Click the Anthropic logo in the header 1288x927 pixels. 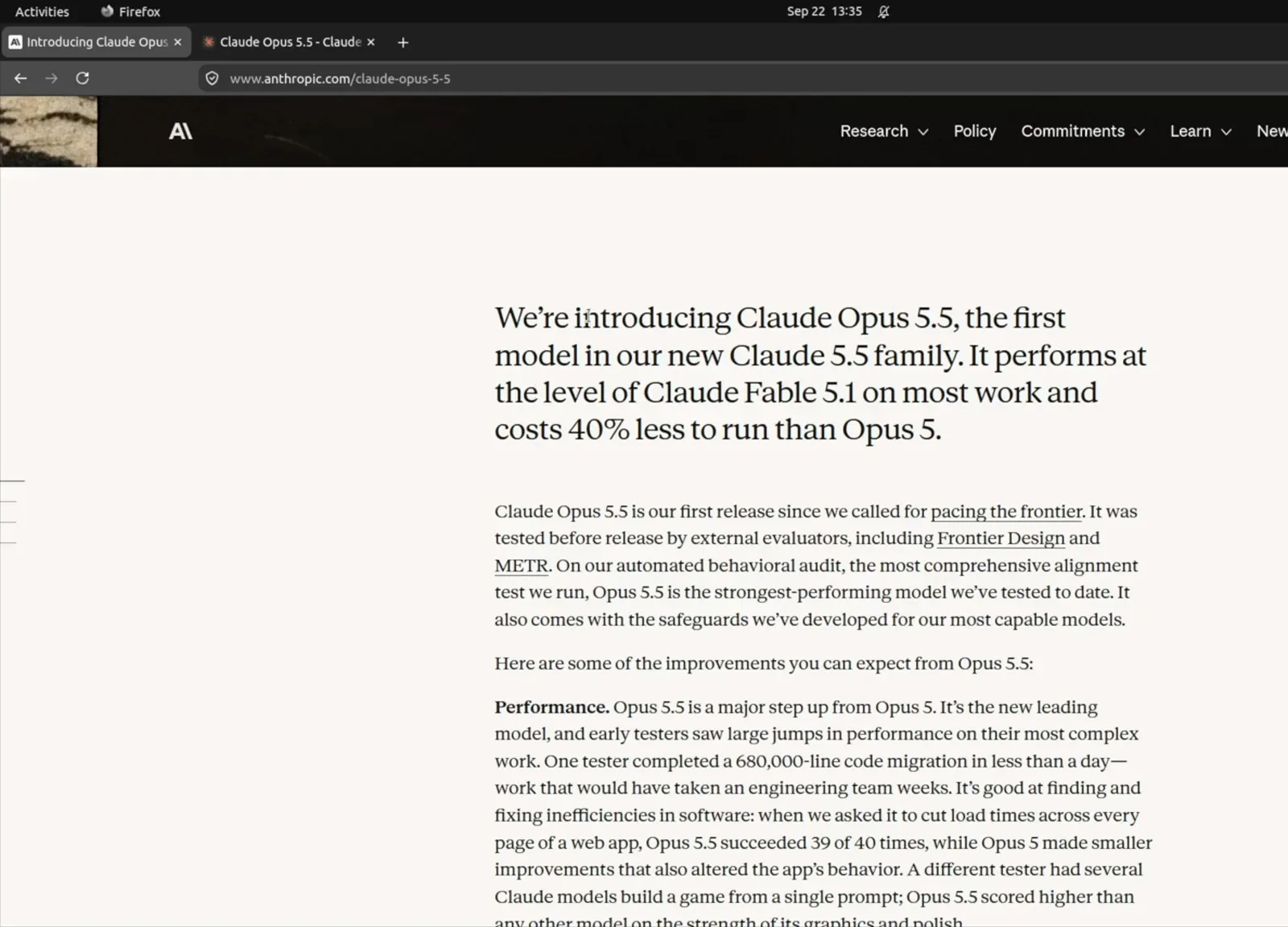pos(180,131)
